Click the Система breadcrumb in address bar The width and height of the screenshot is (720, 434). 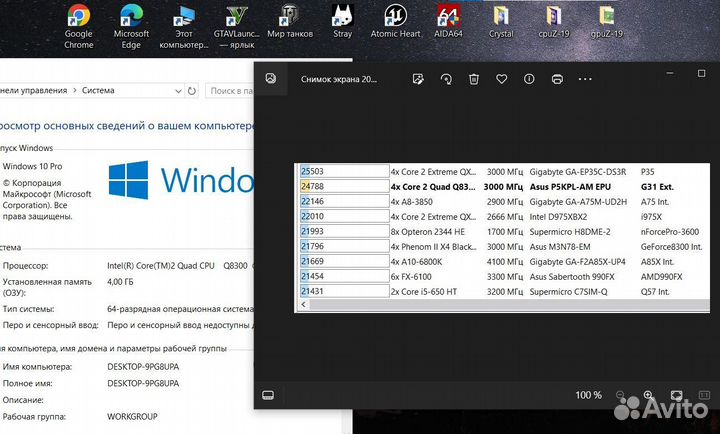[98, 90]
